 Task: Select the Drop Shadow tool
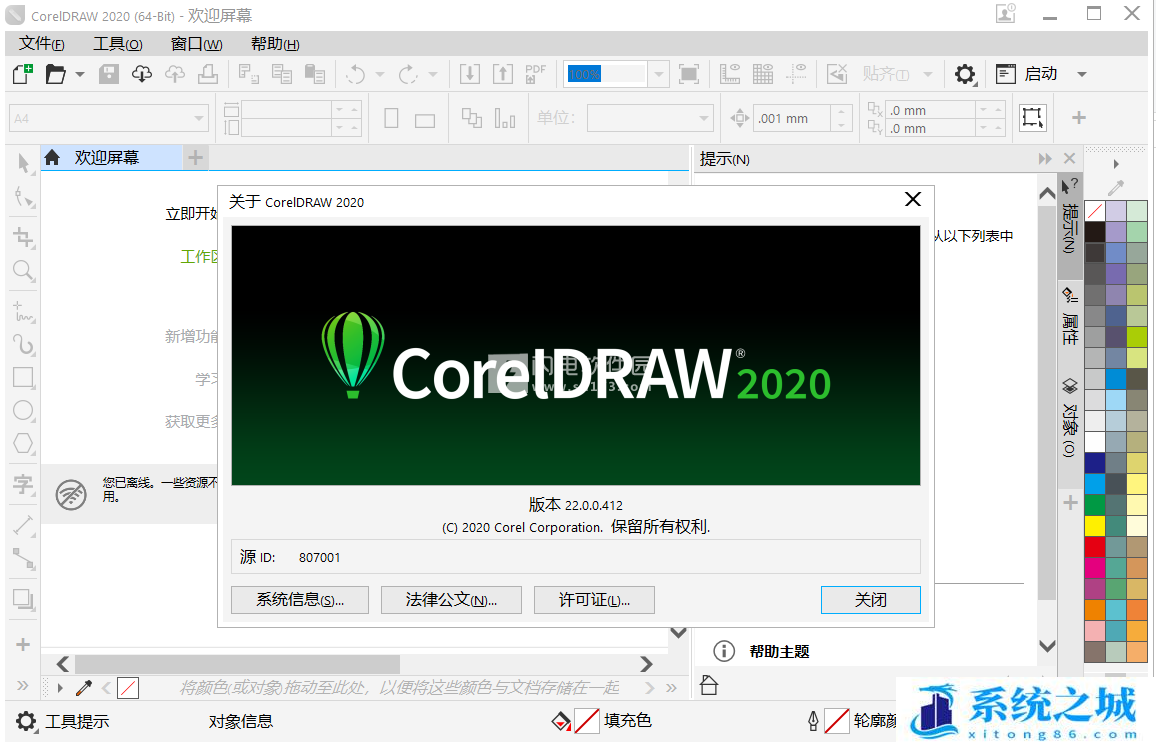[x=24, y=600]
